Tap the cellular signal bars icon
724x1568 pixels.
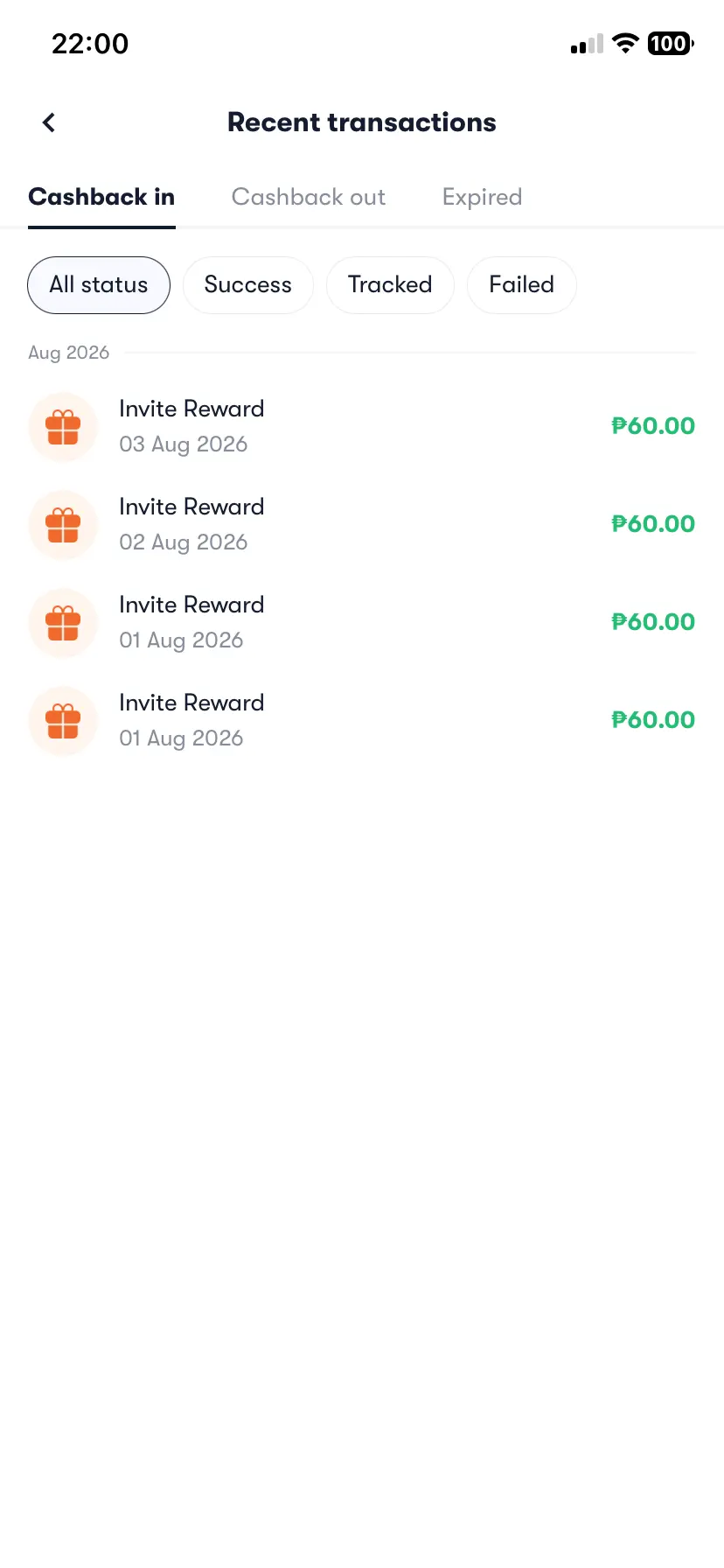pos(587,44)
